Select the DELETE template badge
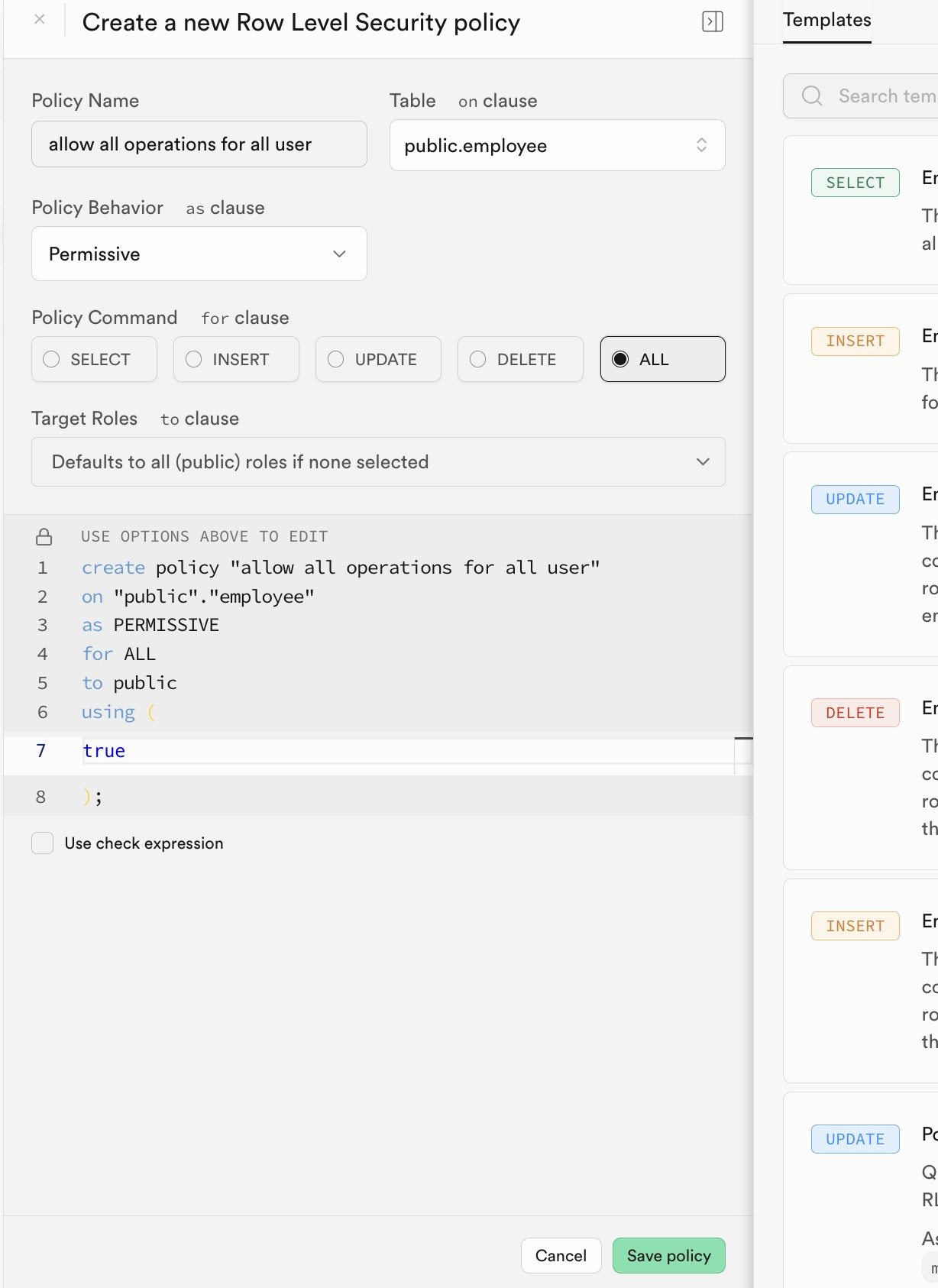 click(x=855, y=713)
